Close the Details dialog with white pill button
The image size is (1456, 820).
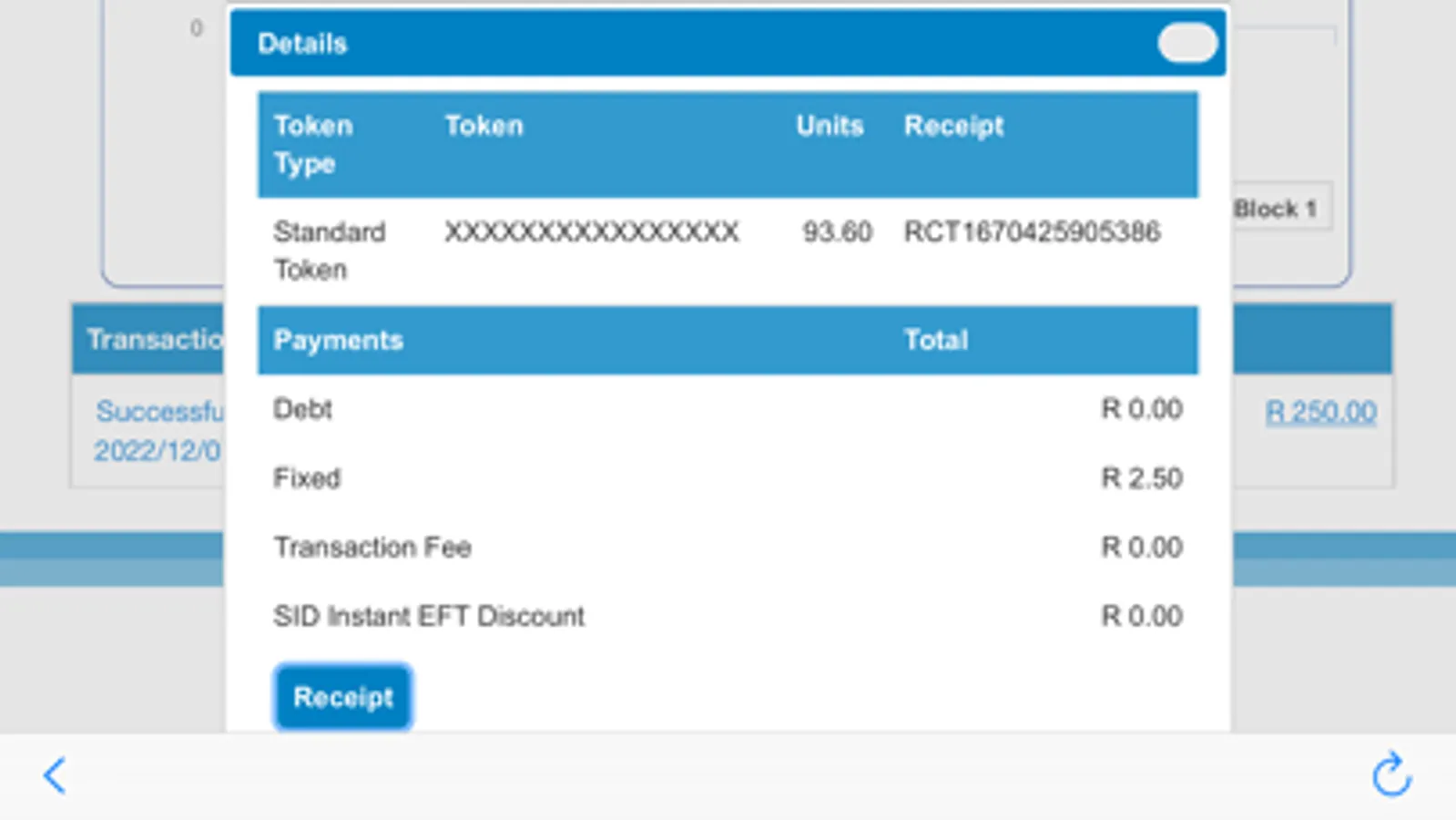point(1187,43)
